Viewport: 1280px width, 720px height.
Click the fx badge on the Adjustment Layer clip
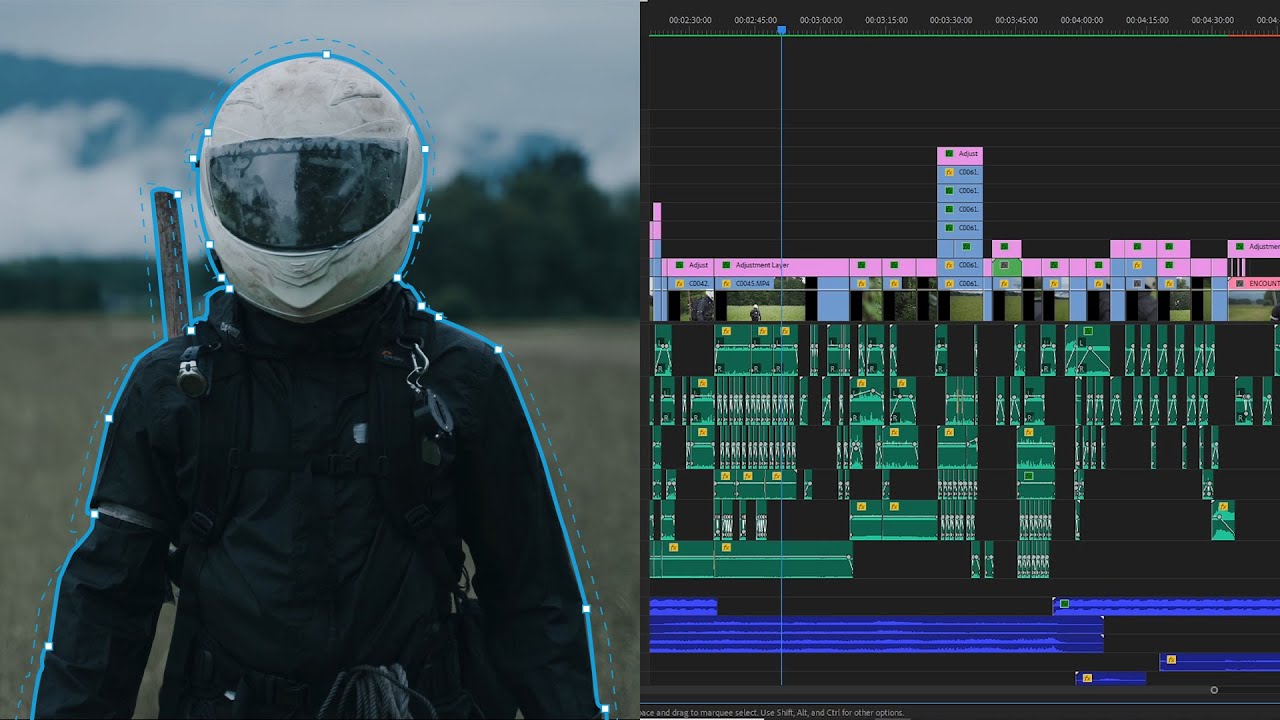point(726,265)
